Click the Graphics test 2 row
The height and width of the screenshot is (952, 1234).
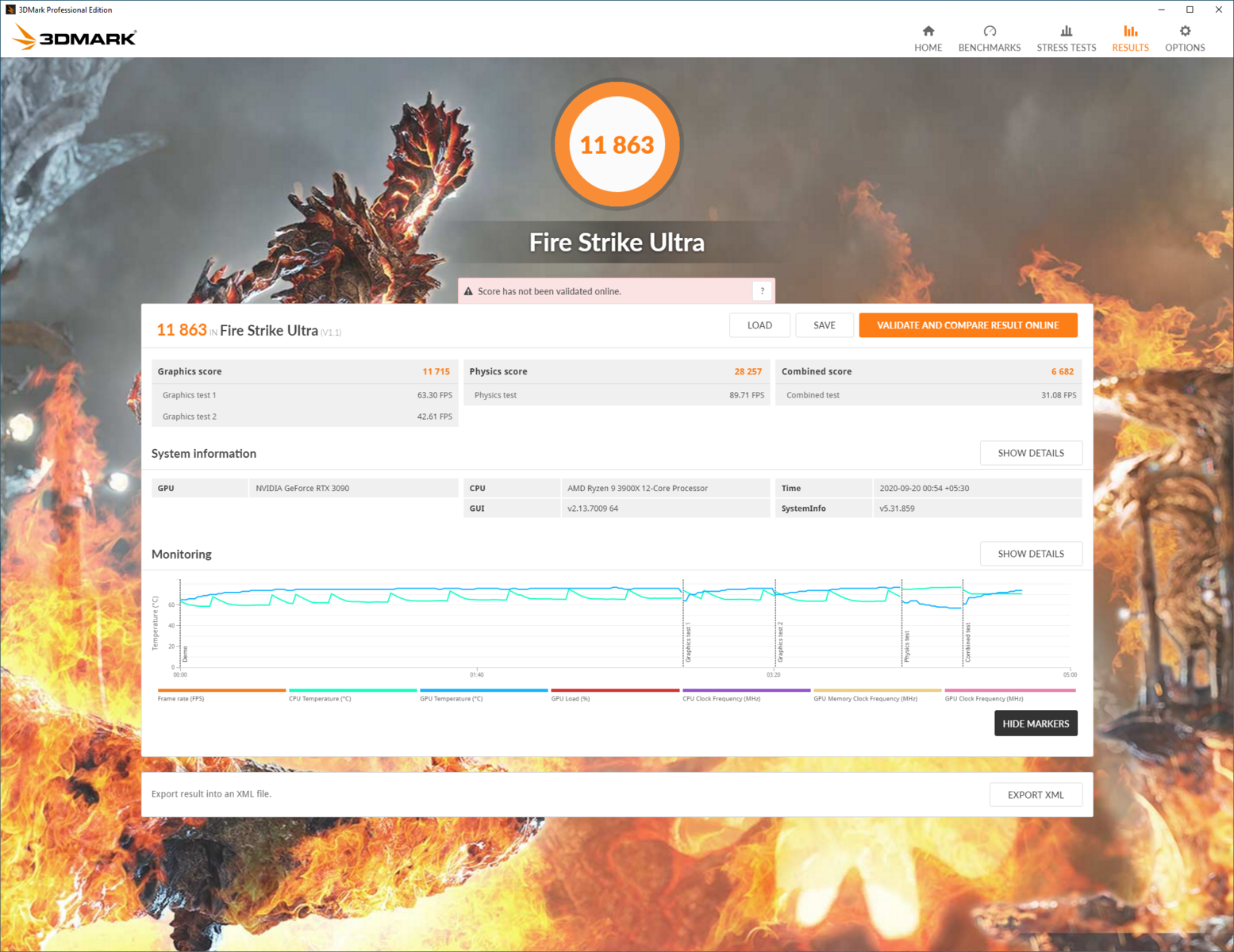click(305, 416)
